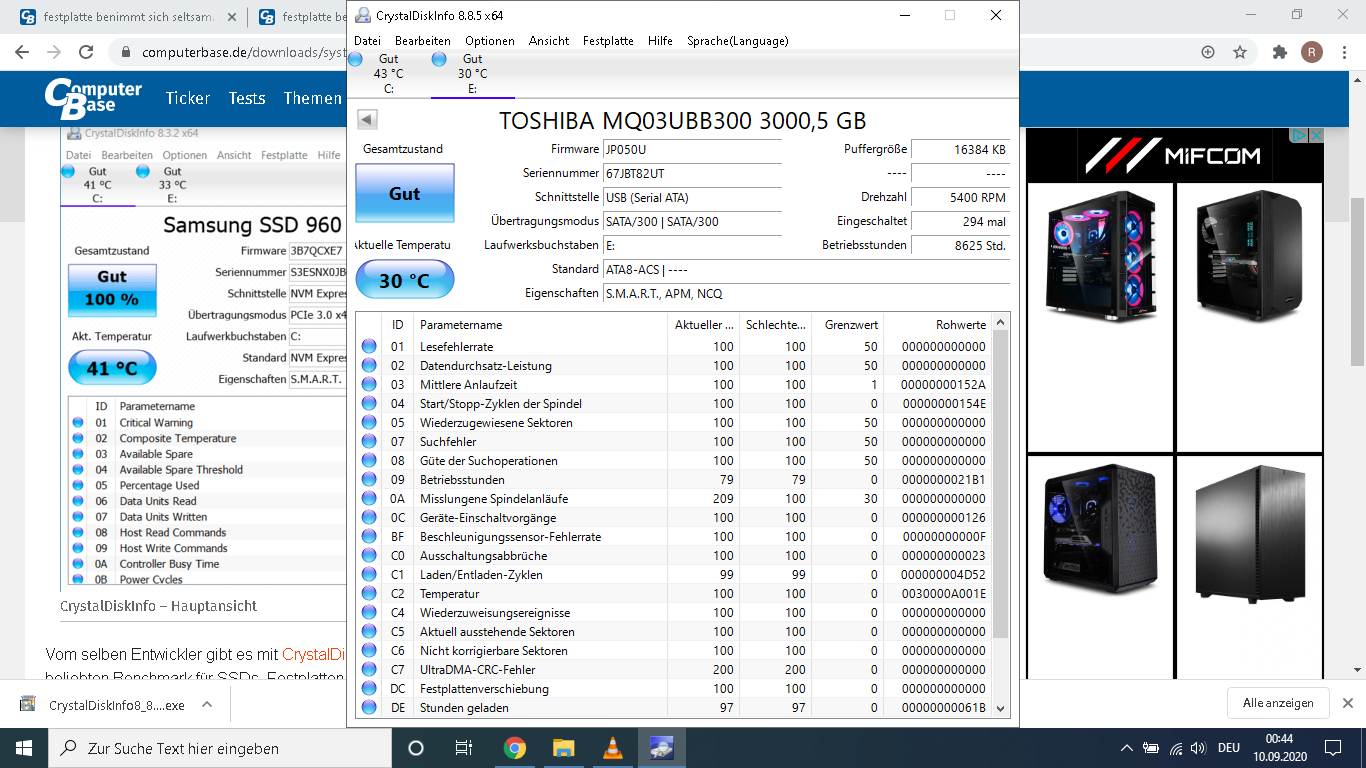Viewport: 1366px width, 768px height.
Task: Click the Seriennummer field 67JBT82UT
Action: click(x=692, y=174)
